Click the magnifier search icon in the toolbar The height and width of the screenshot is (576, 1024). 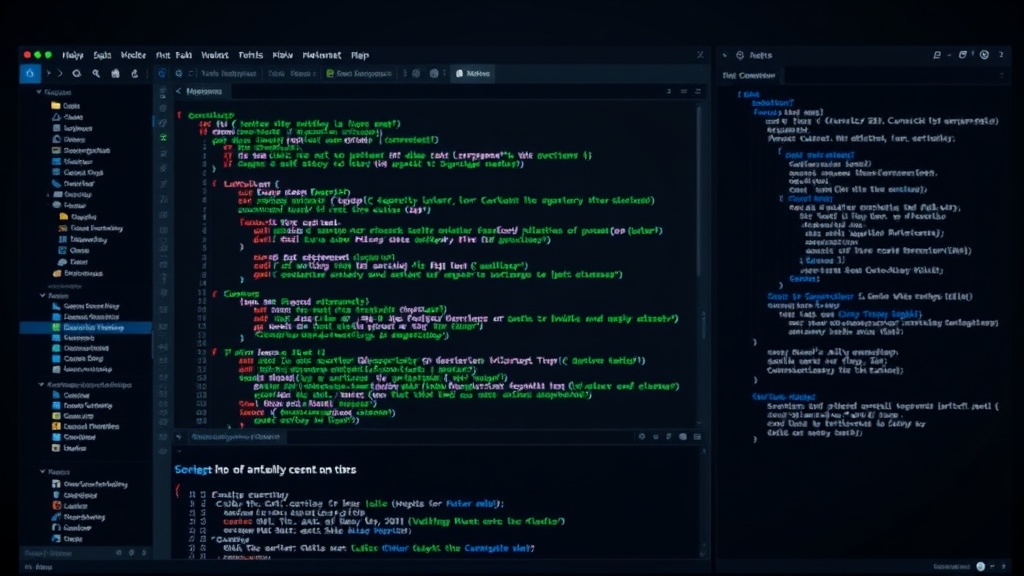coord(96,74)
